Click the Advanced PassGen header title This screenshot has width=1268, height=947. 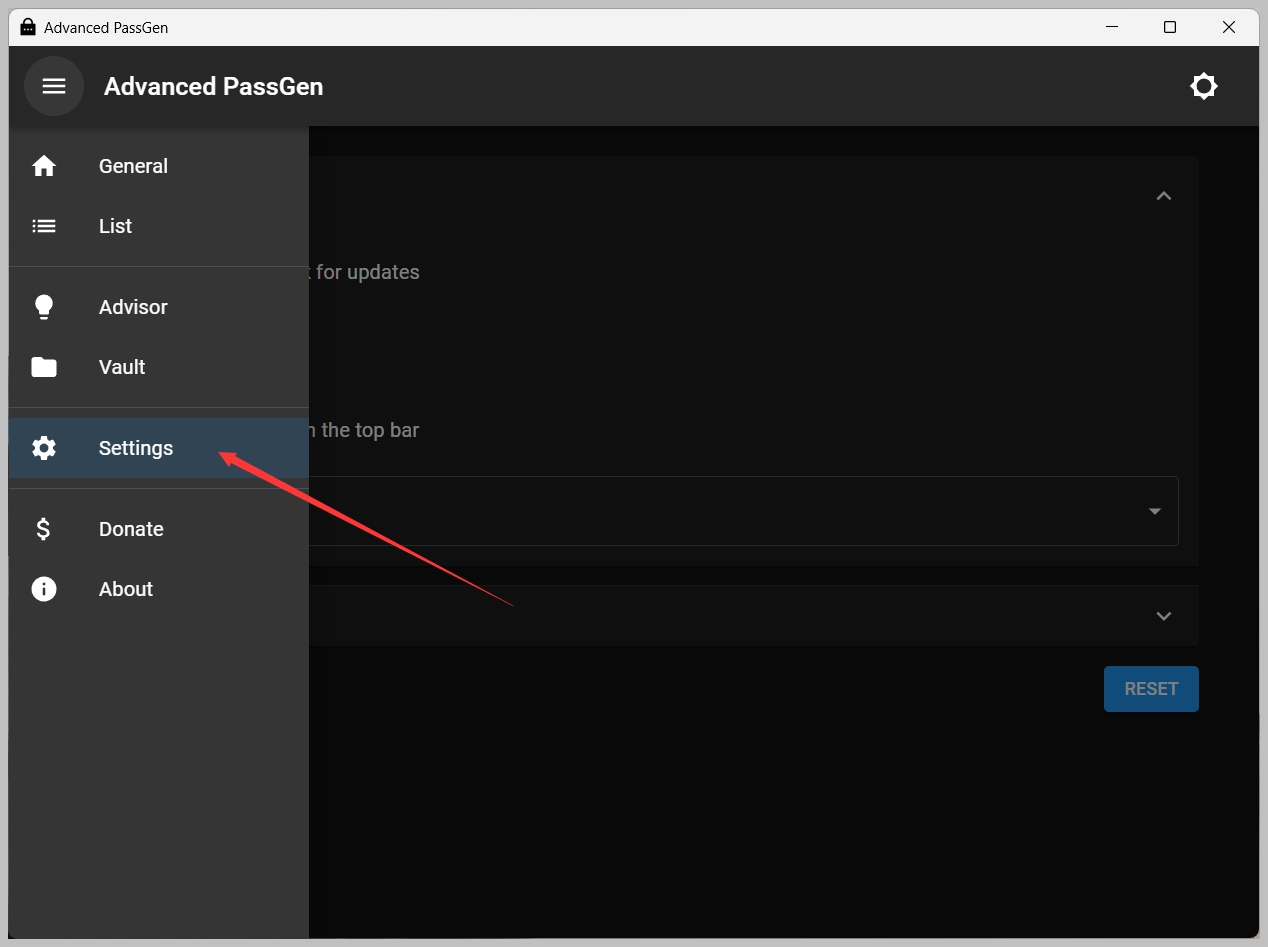[213, 86]
